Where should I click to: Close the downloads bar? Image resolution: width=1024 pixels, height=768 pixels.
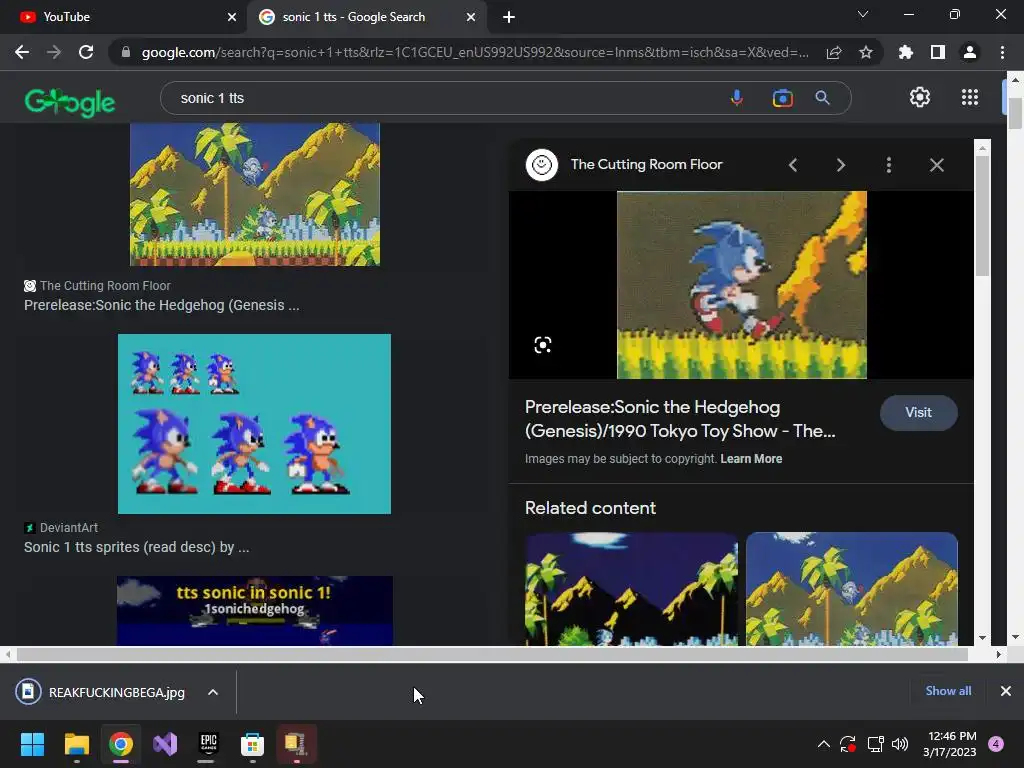1006,691
